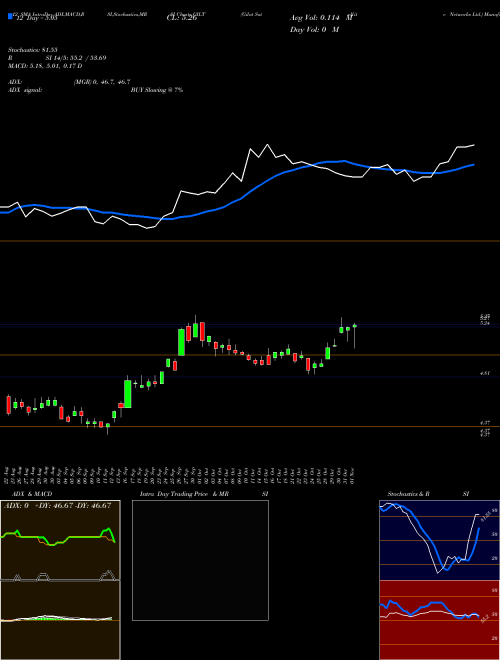Select the 'Avg Vol: 0.114 M' text
This screenshot has width=500, height=660.
point(321,18)
